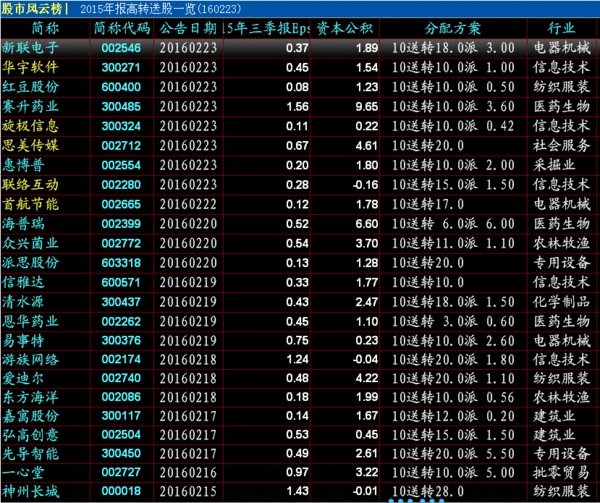
Task: Select stock name 东方海洋
Action: point(30,397)
